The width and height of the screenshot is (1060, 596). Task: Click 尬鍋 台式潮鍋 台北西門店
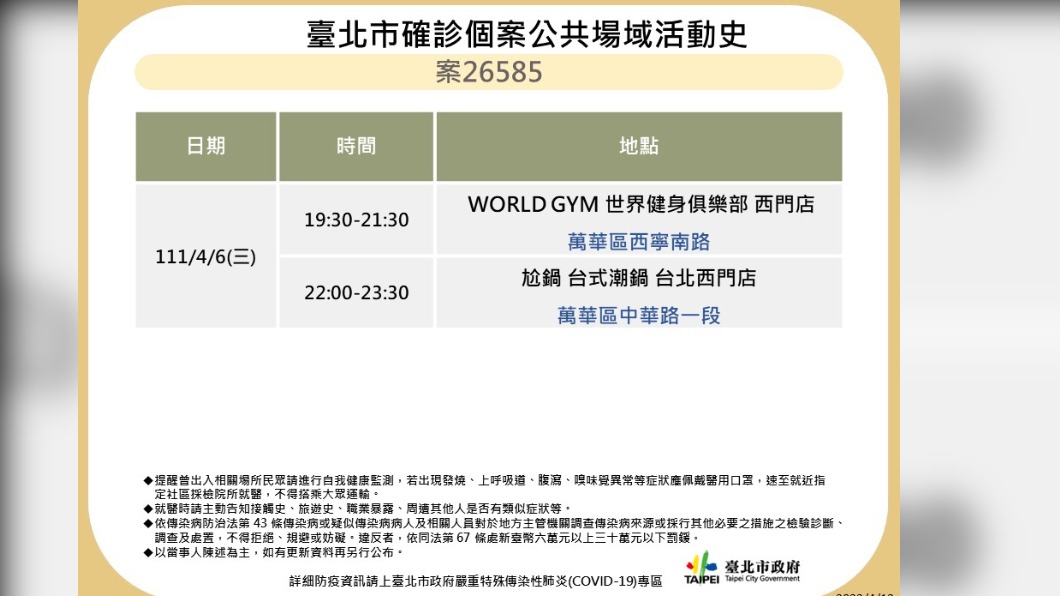point(639,278)
